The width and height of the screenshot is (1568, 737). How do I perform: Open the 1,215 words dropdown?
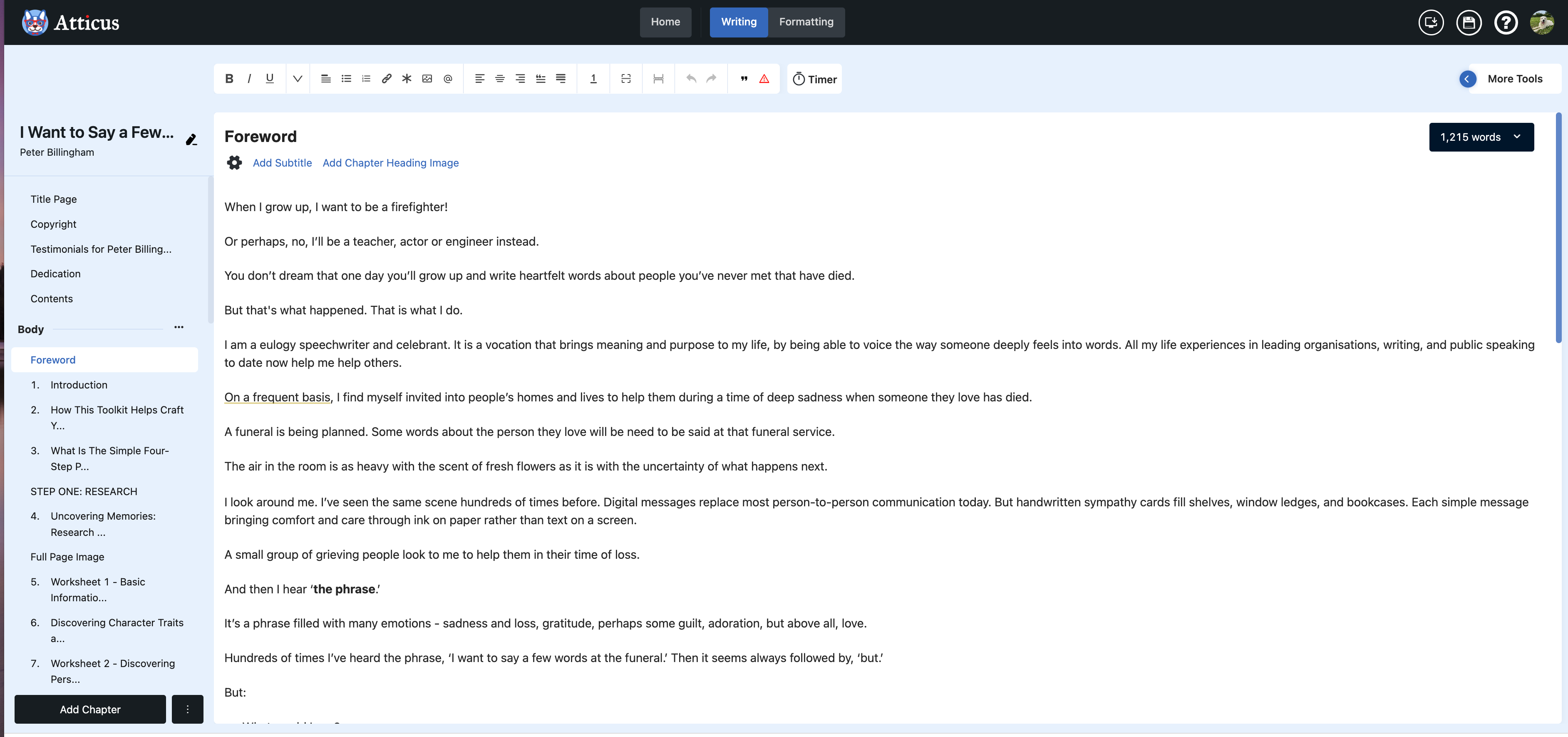(1481, 137)
